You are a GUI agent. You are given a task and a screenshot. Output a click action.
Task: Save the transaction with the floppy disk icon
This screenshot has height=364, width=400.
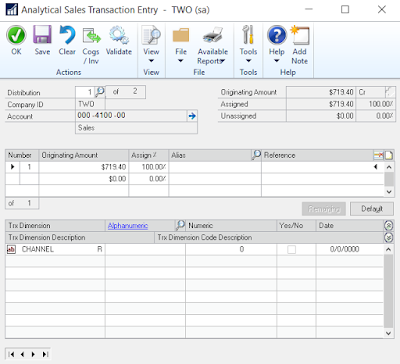[42, 35]
